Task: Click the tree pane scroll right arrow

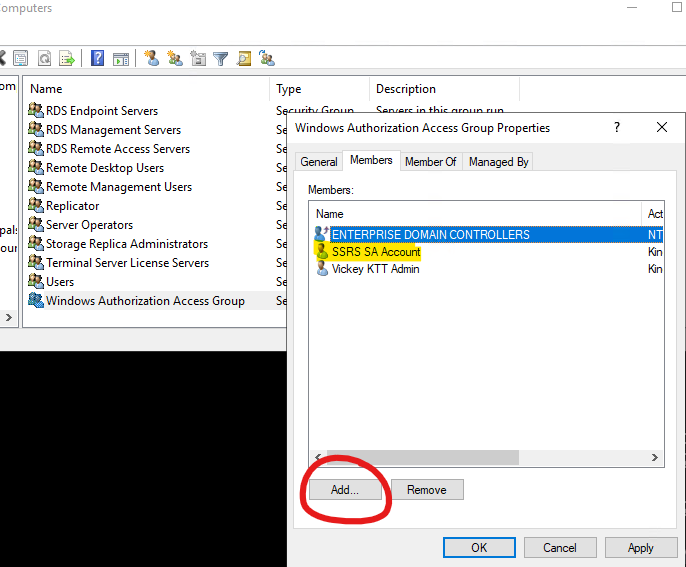Action: coord(9,318)
